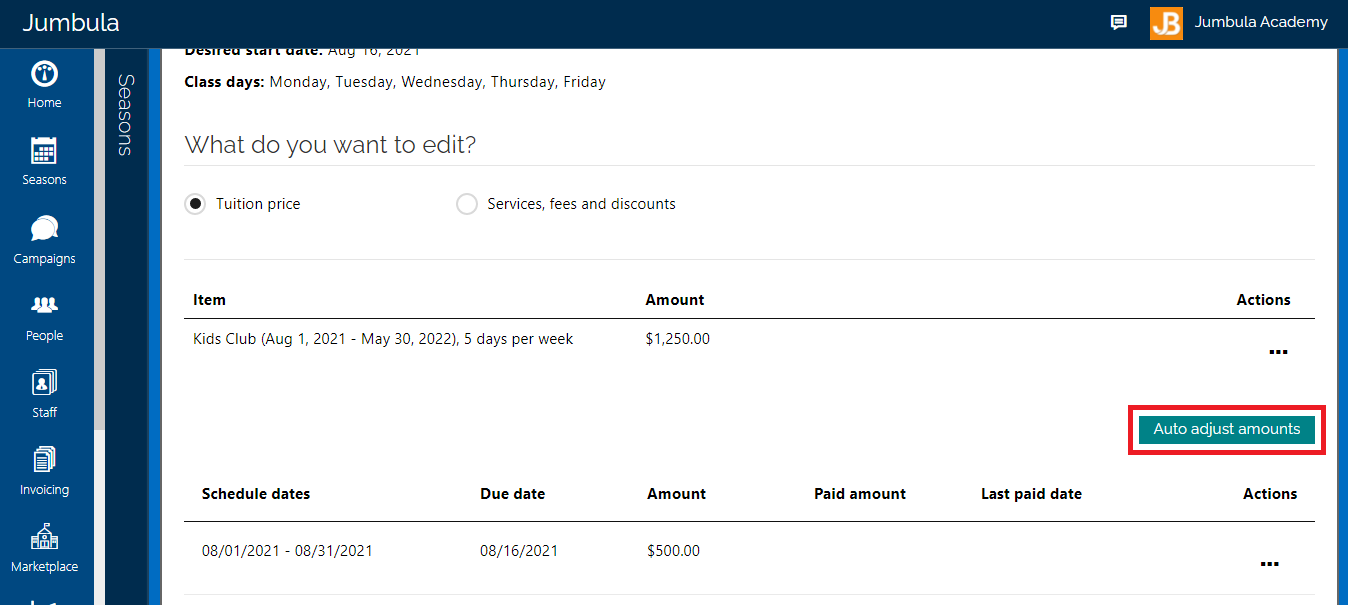Open the Staff icon
Viewport: 1348px width, 605px height.
pyautogui.click(x=44, y=383)
